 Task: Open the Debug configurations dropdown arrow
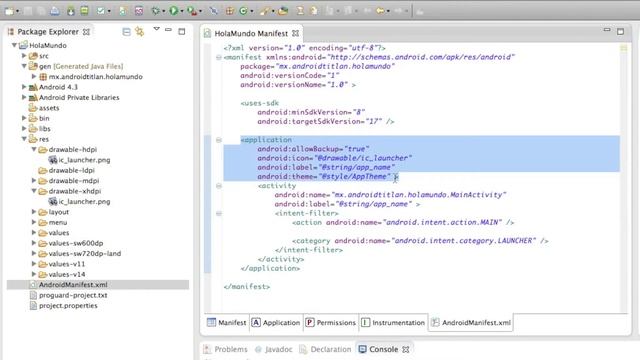pyautogui.click(x=164, y=11)
